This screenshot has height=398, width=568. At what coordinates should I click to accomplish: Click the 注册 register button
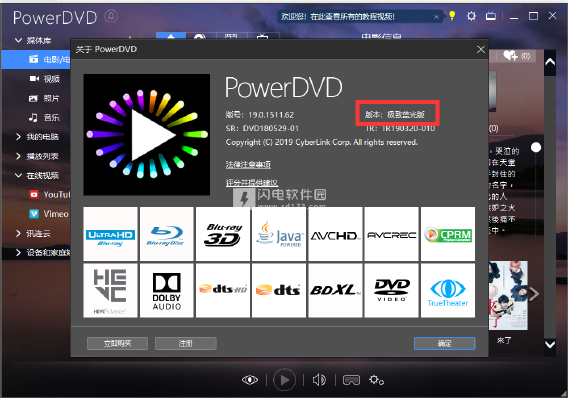(186, 343)
